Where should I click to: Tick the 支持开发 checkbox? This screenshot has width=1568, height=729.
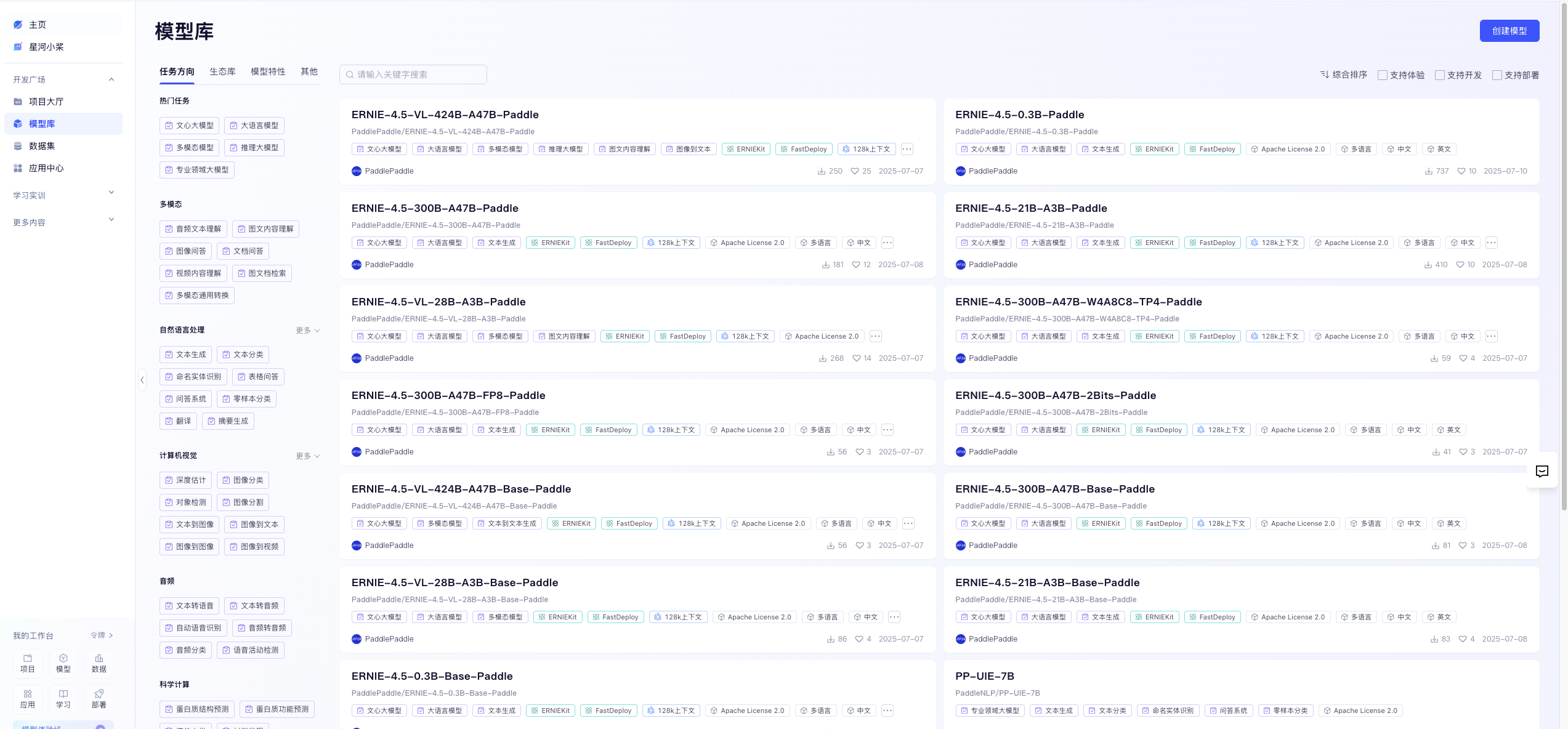click(x=1439, y=75)
